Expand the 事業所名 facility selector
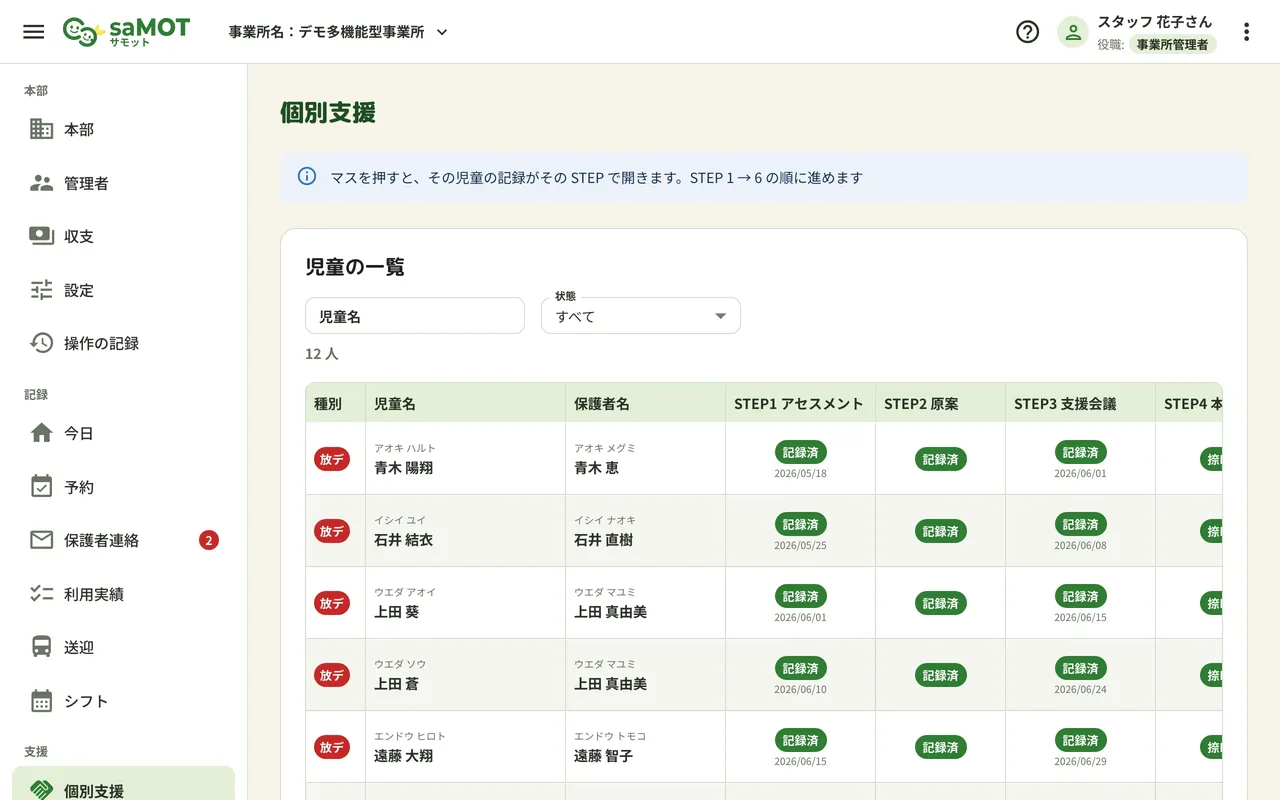Image resolution: width=1280 pixels, height=800 pixels. 338,32
